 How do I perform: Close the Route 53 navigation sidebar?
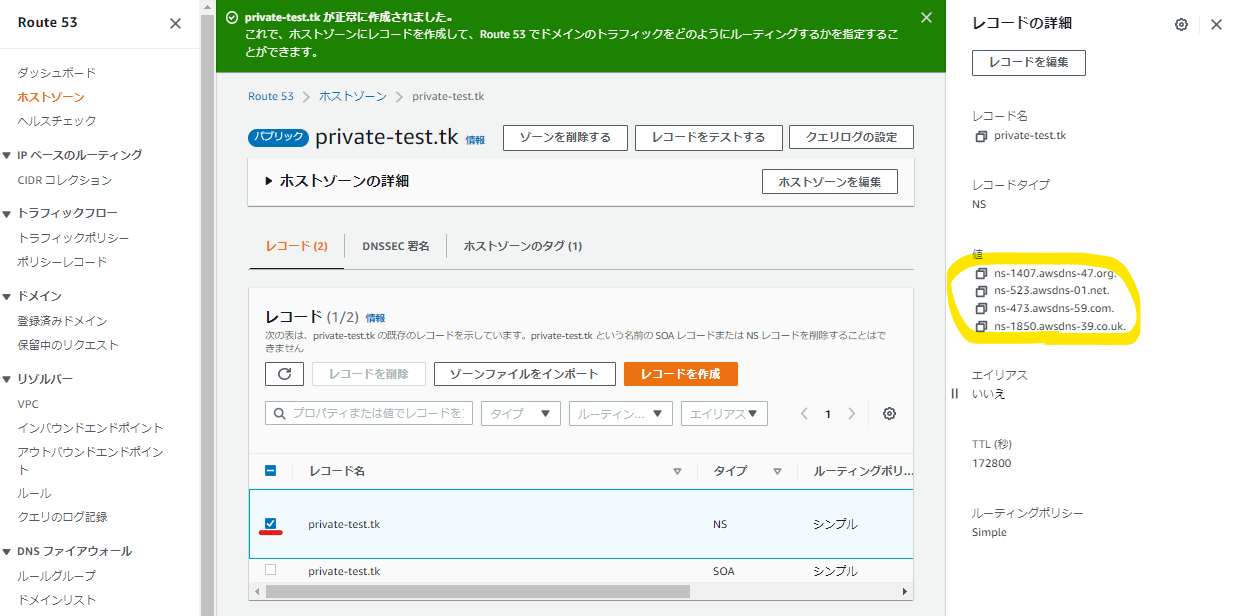click(x=175, y=23)
